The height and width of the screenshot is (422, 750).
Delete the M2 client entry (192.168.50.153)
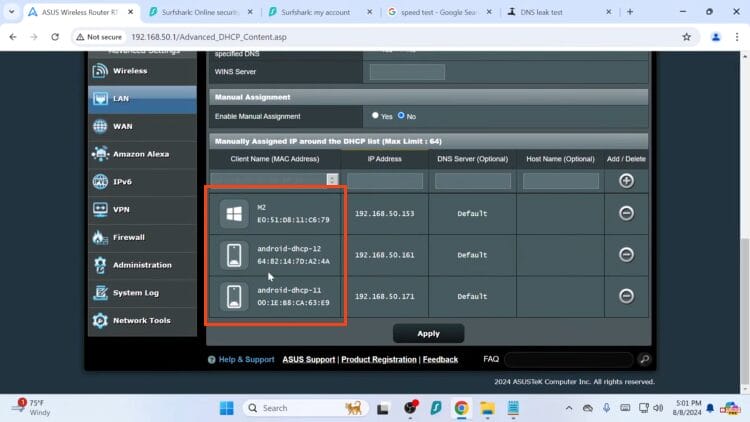click(x=626, y=213)
